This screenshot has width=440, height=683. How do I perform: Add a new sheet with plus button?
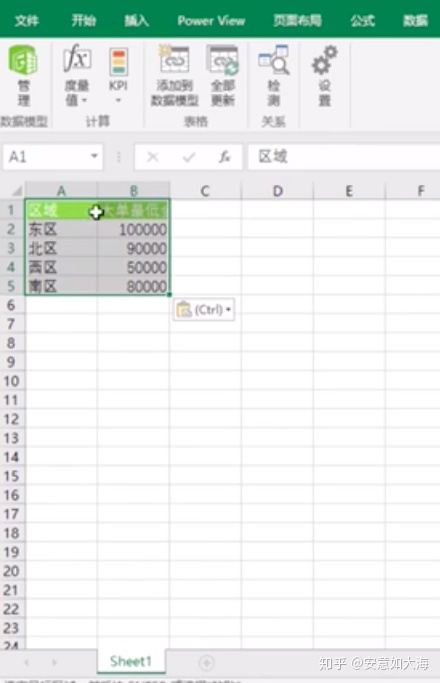click(206, 663)
